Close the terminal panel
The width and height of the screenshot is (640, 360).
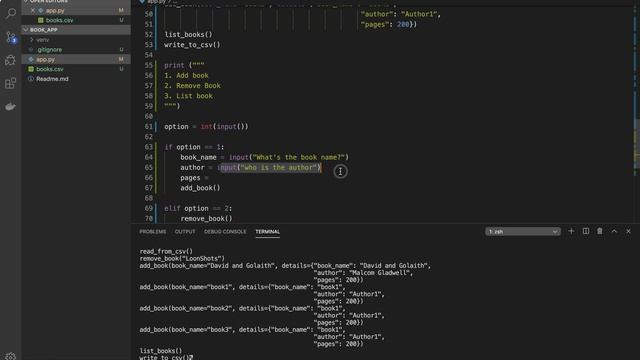tap(628, 231)
